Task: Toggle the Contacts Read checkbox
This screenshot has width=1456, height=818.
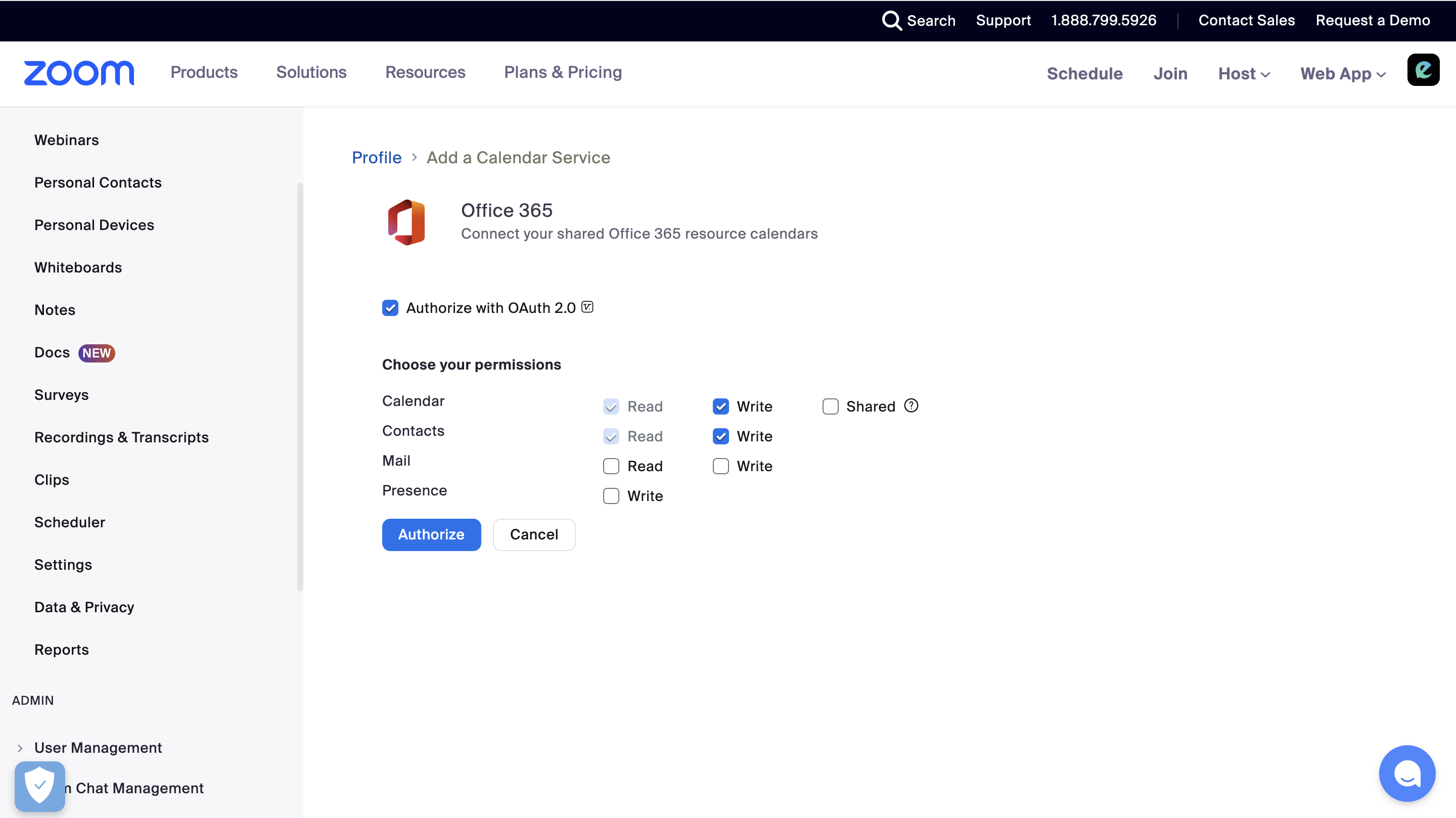Action: point(611,436)
